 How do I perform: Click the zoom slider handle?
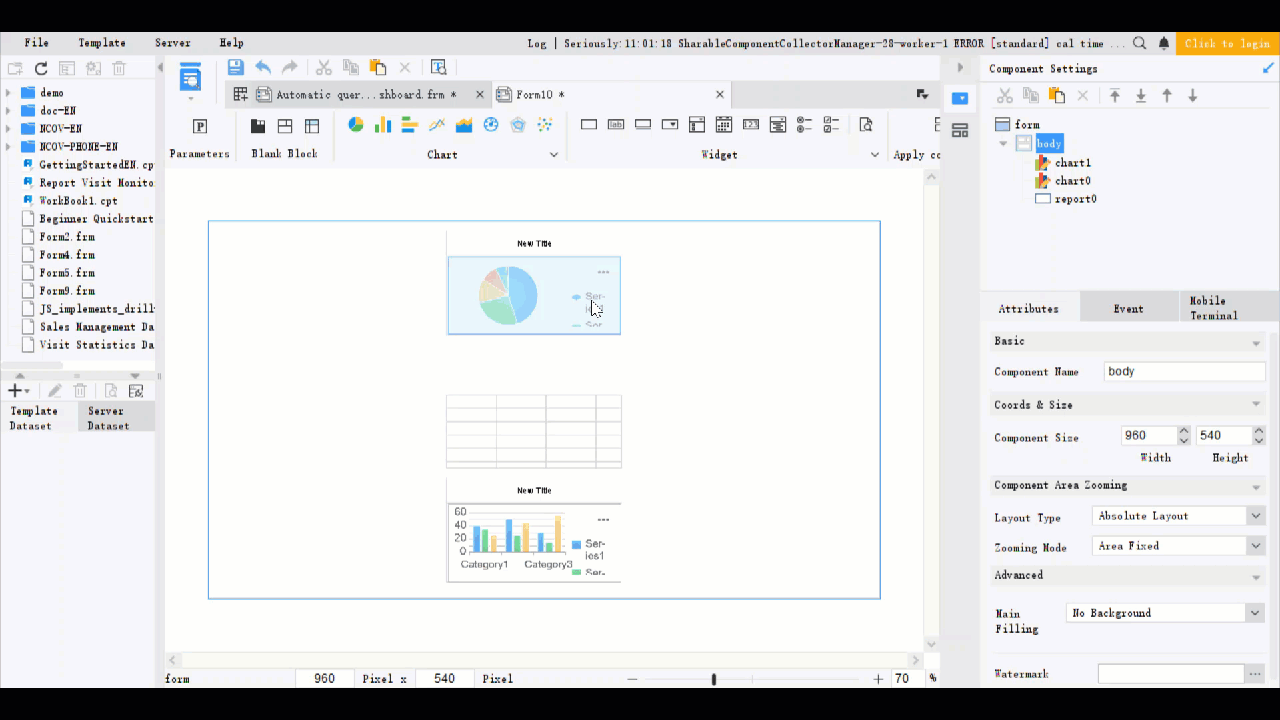pos(713,679)
